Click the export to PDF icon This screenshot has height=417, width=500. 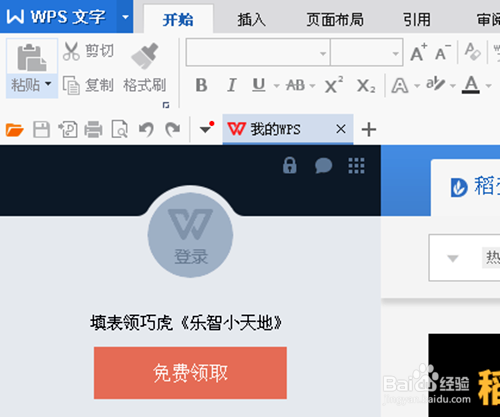68,129
